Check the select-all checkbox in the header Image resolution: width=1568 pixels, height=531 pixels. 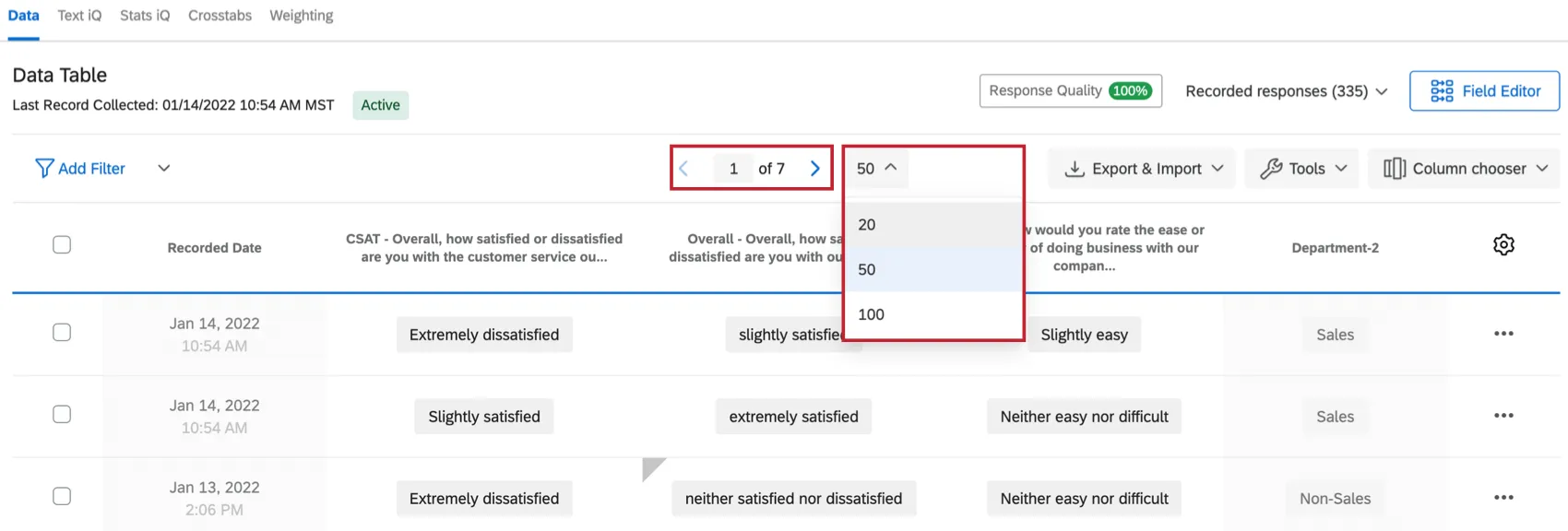click(62, 243)
